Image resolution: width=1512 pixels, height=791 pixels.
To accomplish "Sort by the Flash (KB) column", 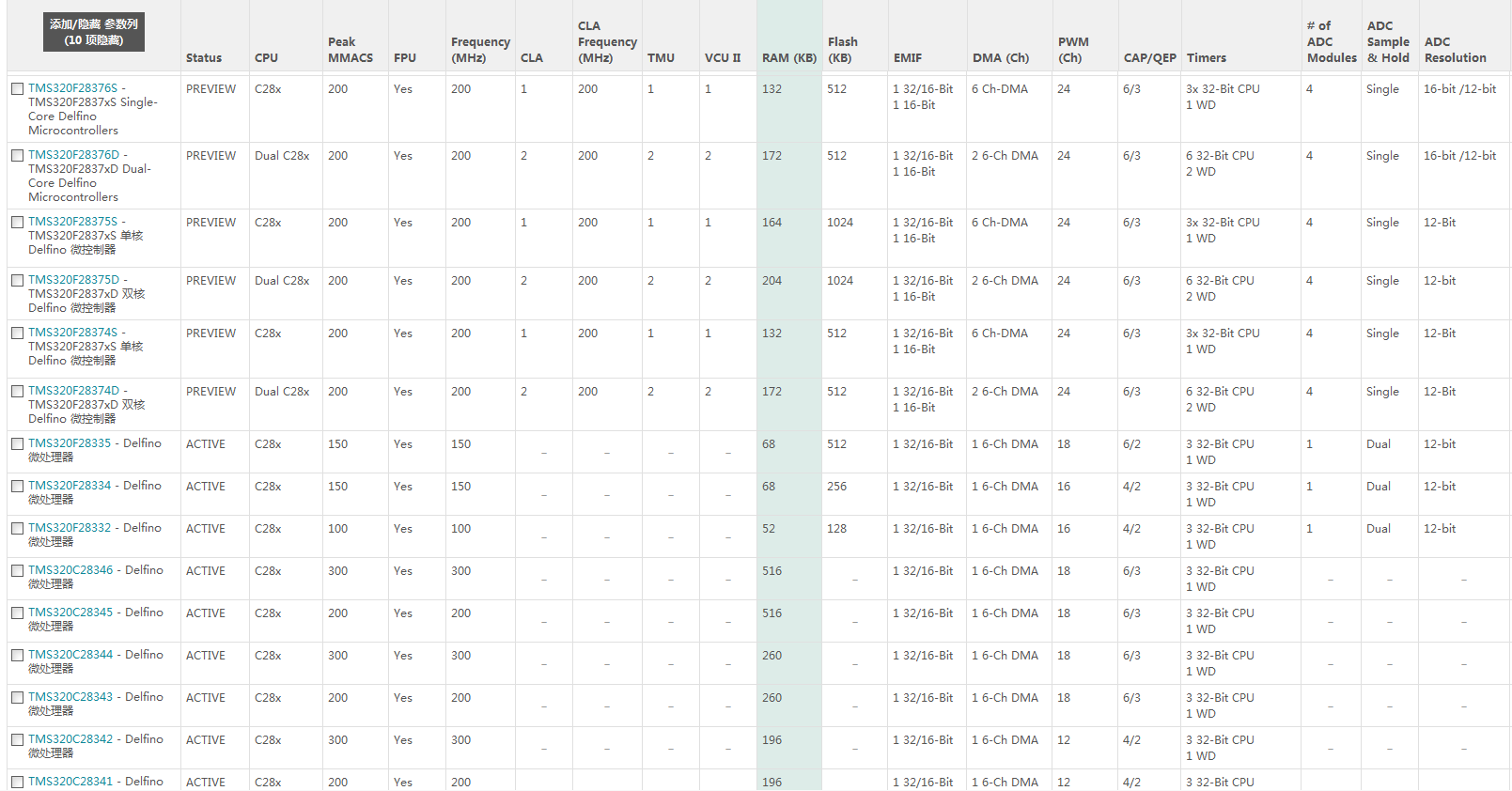I will 842,50.
